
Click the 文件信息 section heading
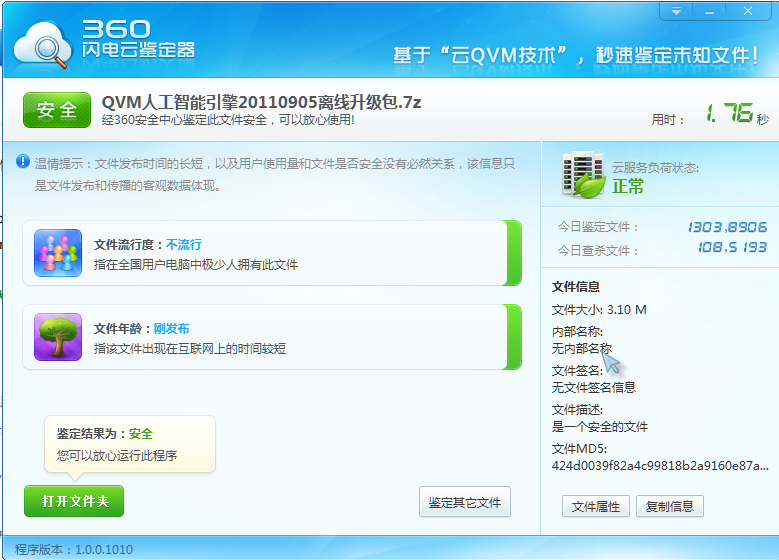point(576,286)
